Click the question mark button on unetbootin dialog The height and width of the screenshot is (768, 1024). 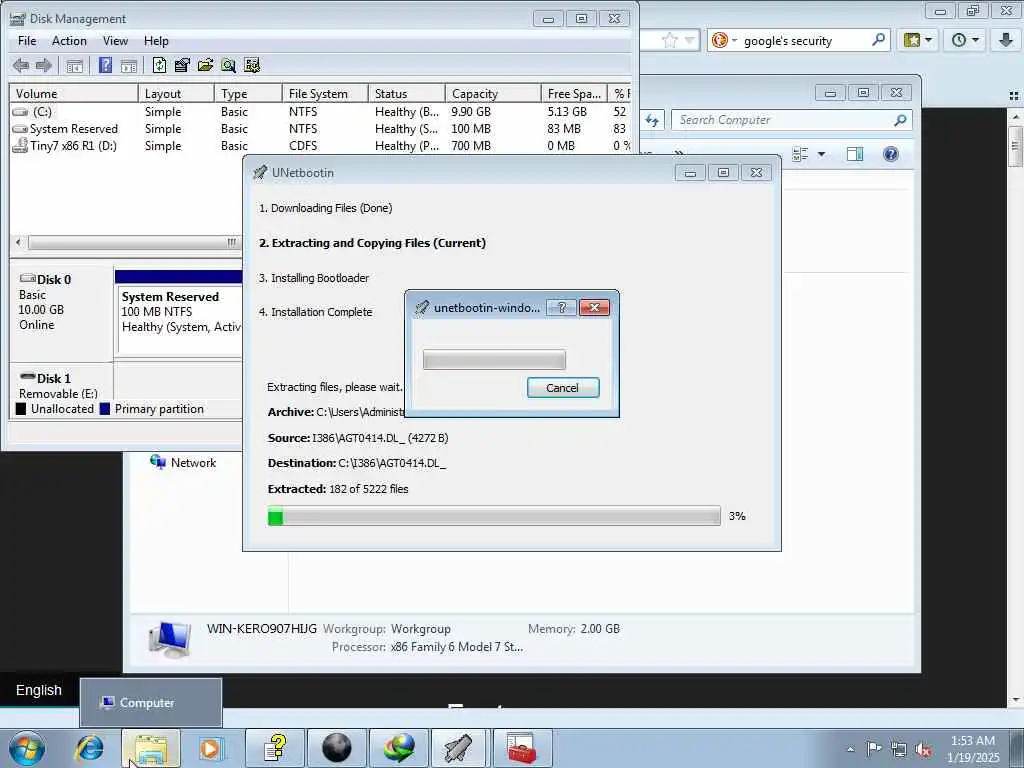click(562, 308)
